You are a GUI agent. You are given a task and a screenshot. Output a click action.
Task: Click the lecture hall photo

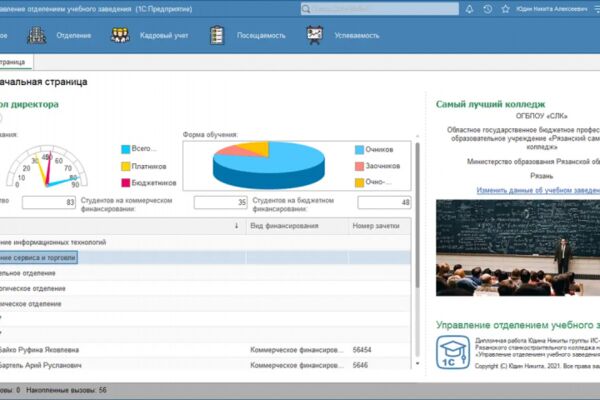point(518,248)
